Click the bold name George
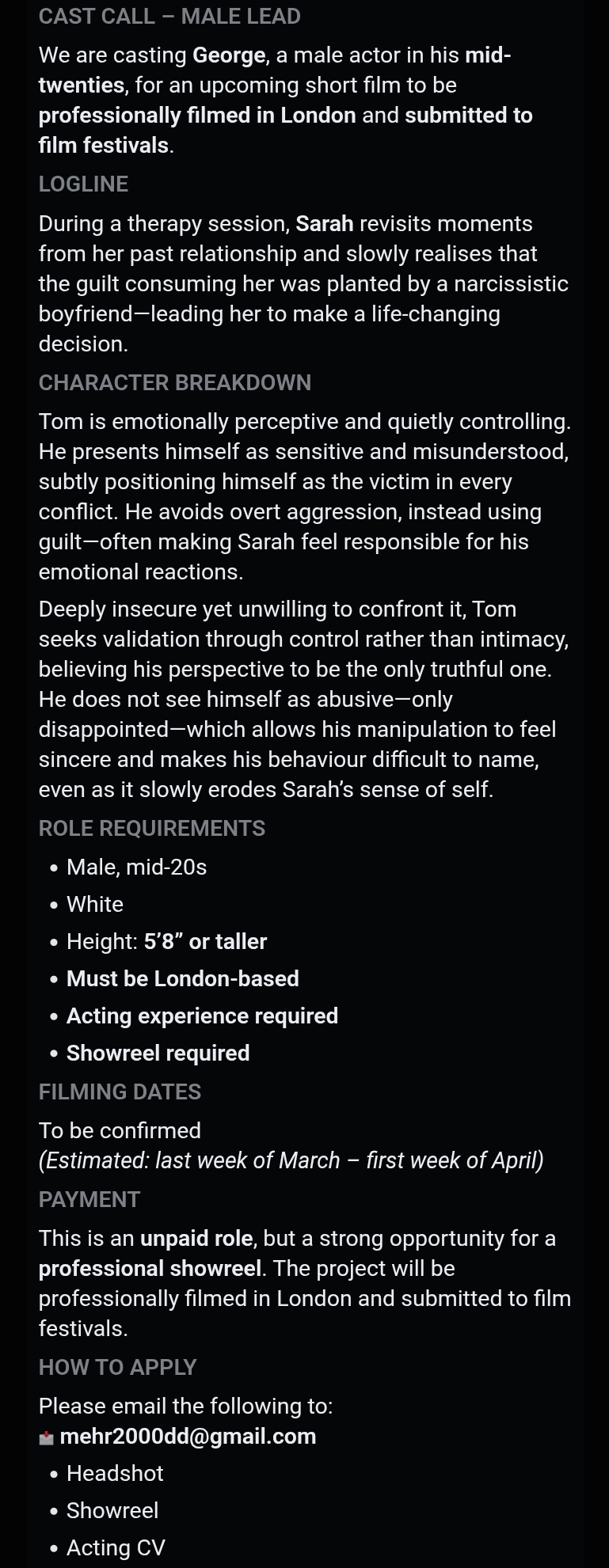 pos(229,55)
